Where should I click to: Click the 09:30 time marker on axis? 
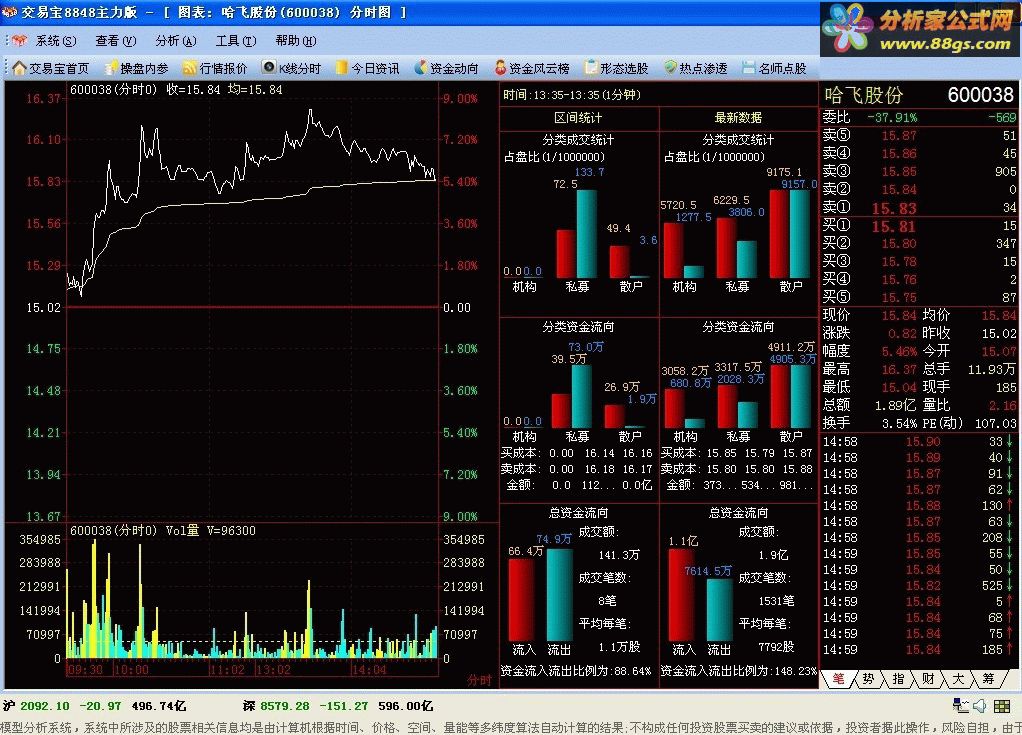(x=85, y=670)
